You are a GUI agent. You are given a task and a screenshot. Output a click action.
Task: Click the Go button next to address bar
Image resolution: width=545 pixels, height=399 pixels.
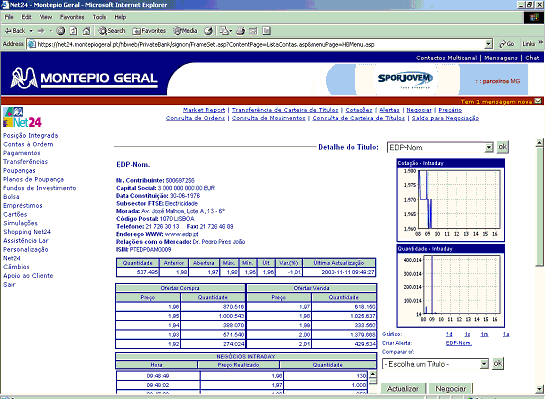pyautogui.click(x=507, y=44)
